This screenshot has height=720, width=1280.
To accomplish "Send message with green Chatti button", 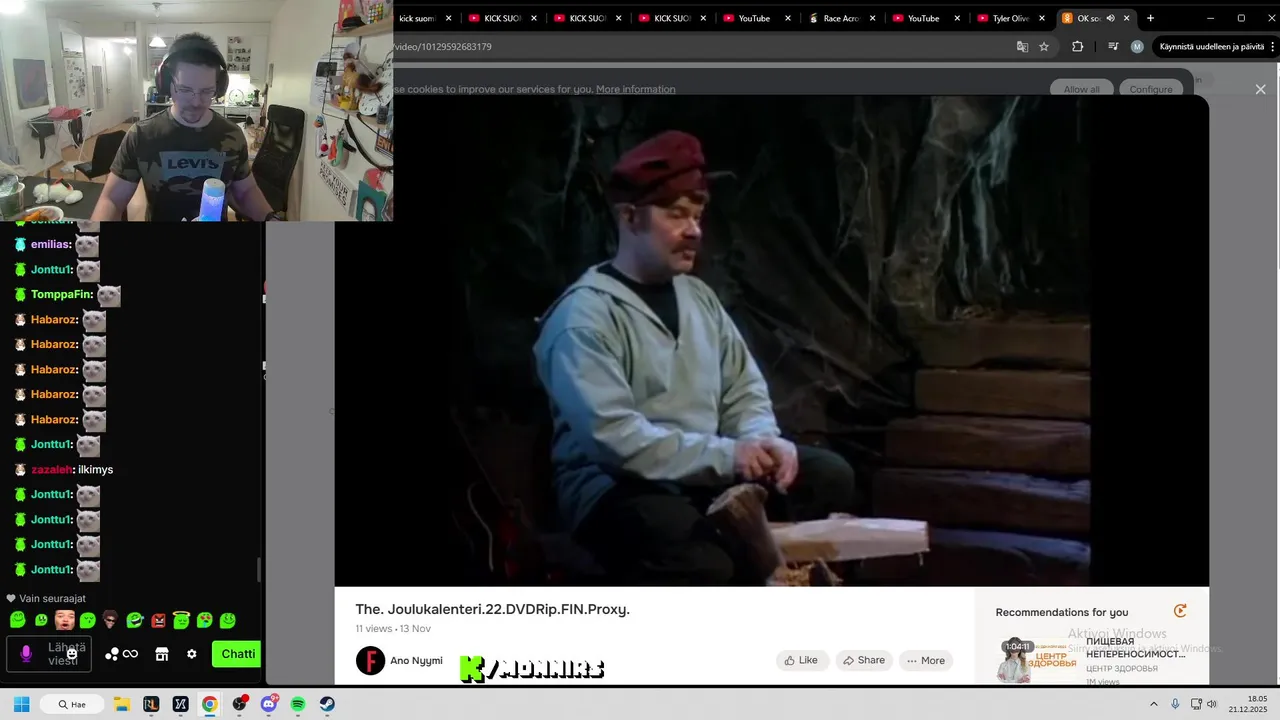I will click(237, 654).
